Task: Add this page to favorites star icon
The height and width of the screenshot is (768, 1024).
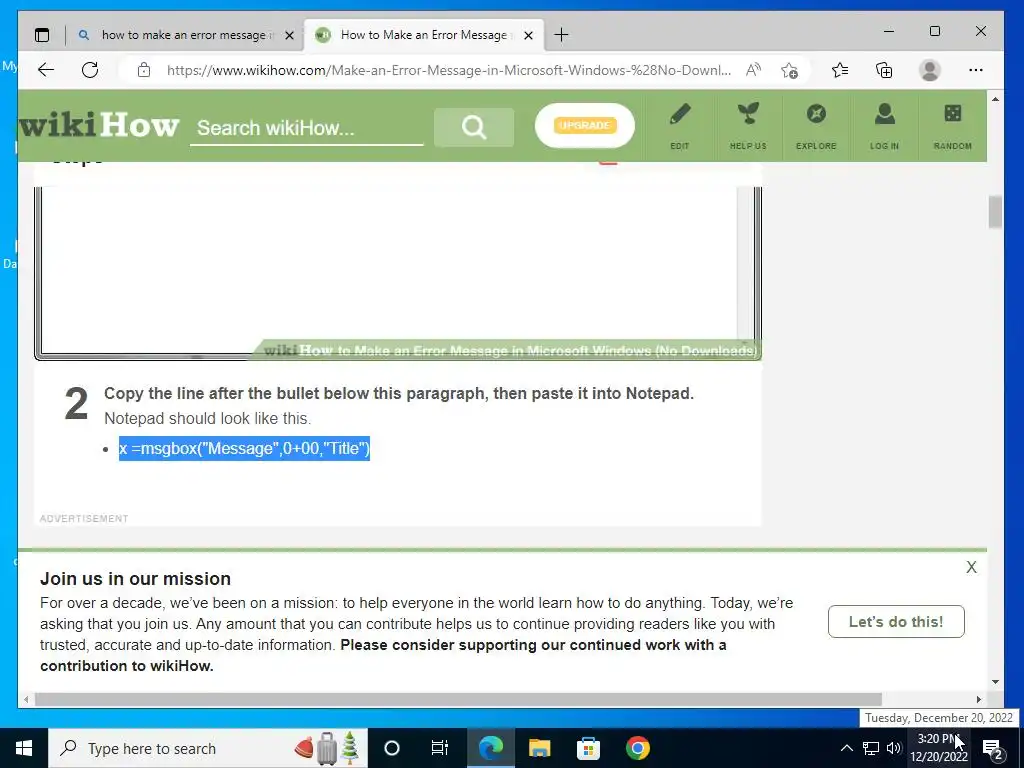Action: [790, 70]
